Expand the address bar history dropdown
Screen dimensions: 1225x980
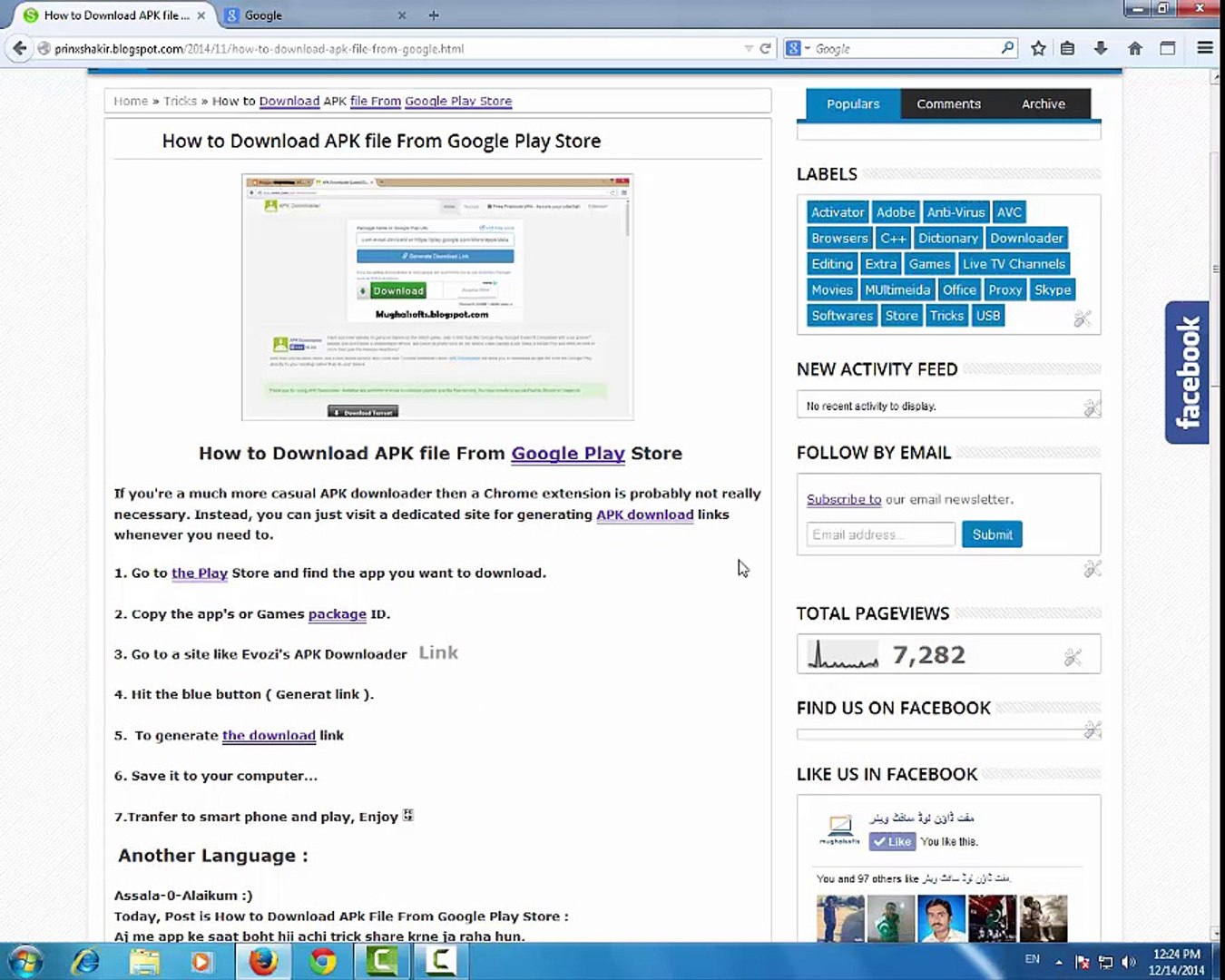click(x=748, y=49)
